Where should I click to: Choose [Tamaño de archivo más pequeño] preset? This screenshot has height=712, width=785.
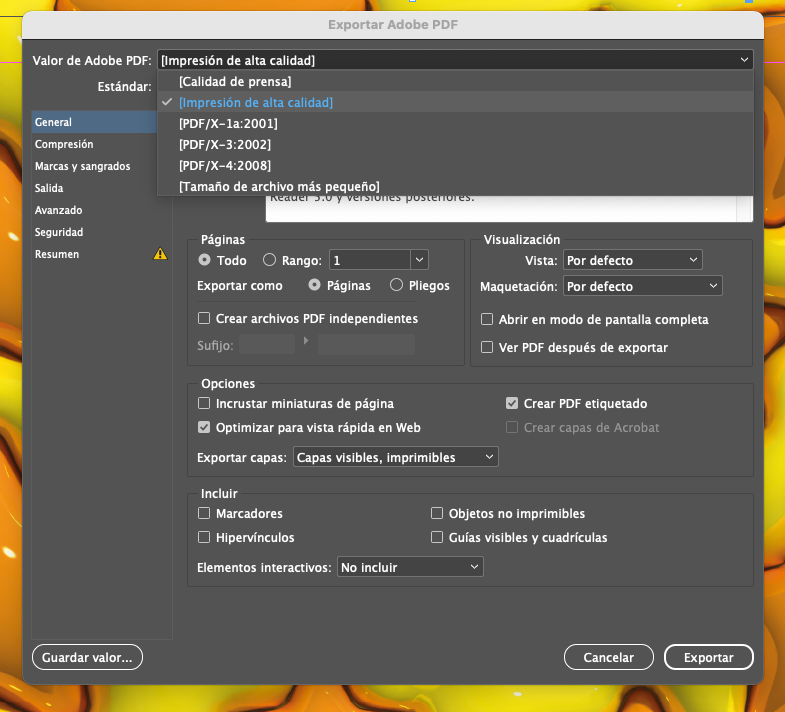[x=455, y=187]
